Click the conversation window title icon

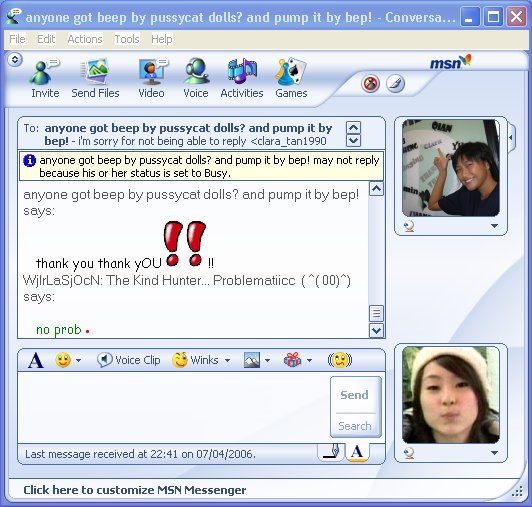13,16
